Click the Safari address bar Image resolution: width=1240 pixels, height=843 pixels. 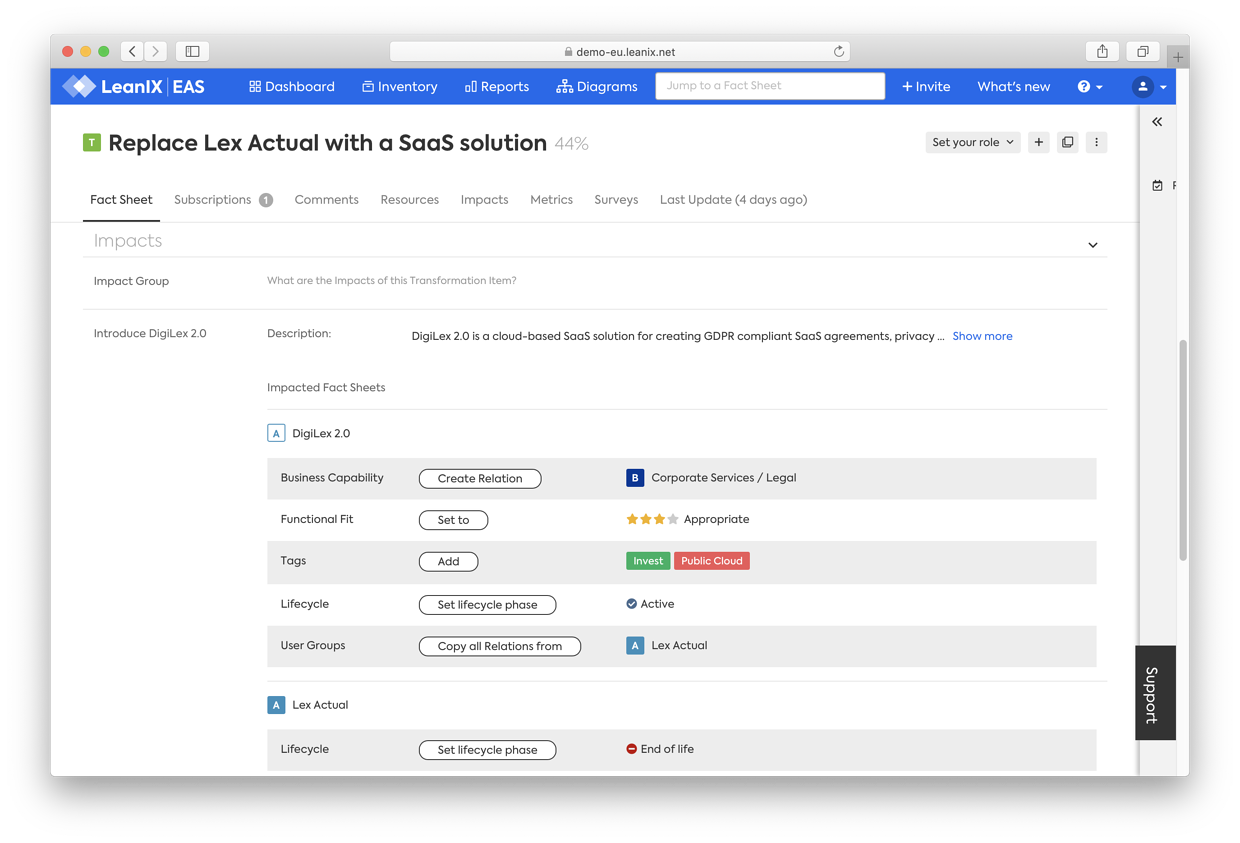click(x=620, y=52)
